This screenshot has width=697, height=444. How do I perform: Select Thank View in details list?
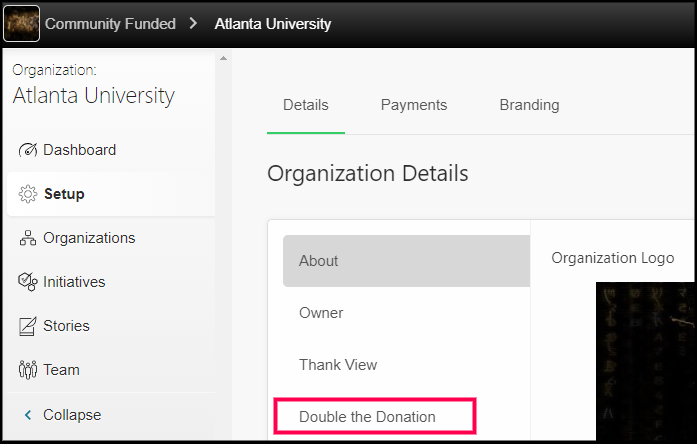[x=338, y=365]
